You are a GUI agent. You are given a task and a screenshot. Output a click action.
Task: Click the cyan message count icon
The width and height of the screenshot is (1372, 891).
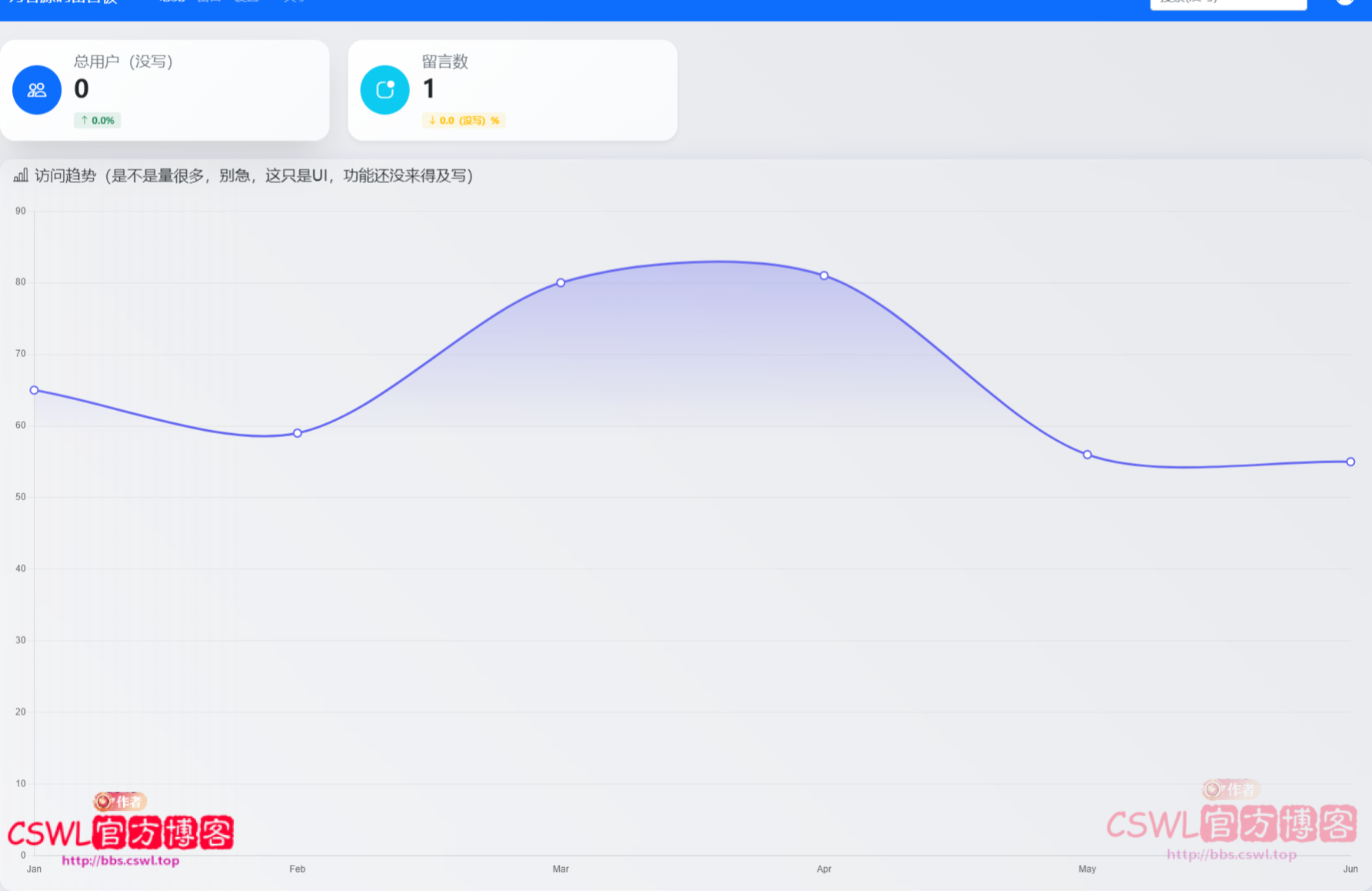pyautogui.click(x=385, y=90)
